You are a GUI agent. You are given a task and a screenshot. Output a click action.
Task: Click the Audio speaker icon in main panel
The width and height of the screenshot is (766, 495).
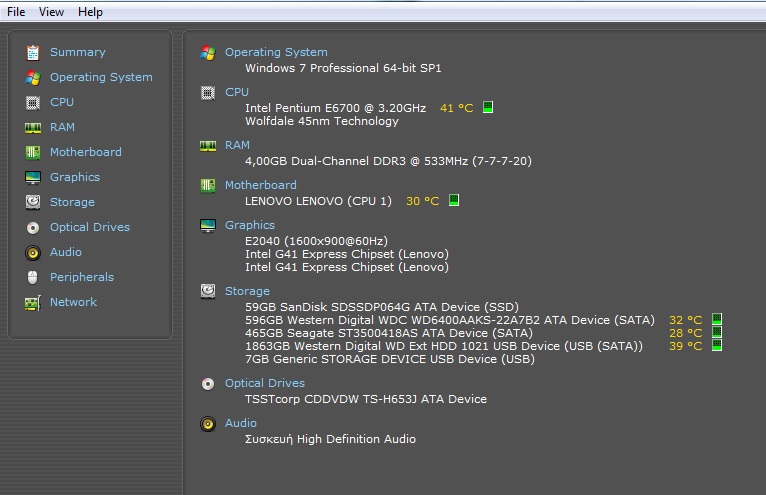208,424
